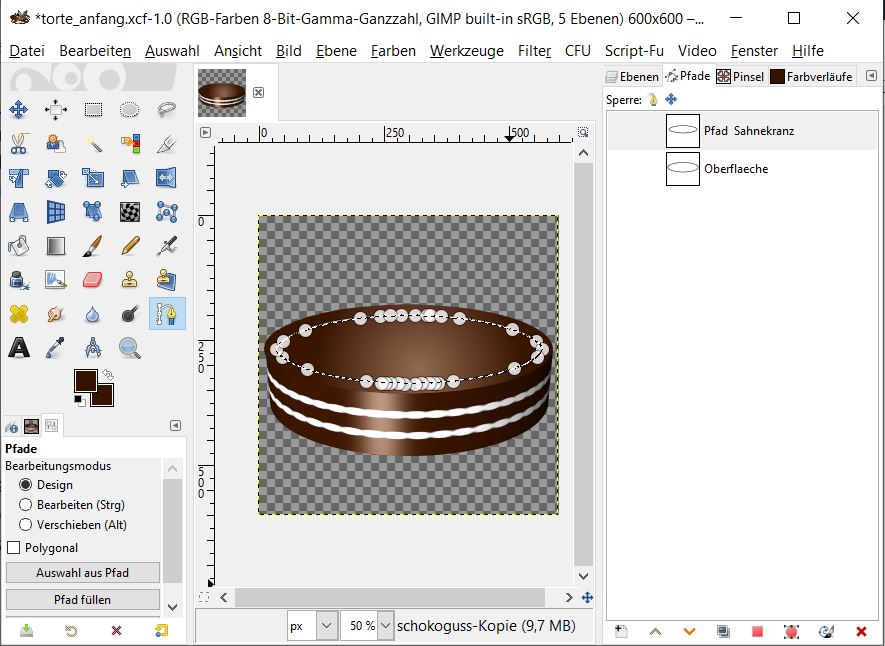Screen dimensions: 885x646
Task: Select the Bearbeiten (Strg) edit mode
Action: [x=27, y=505]
